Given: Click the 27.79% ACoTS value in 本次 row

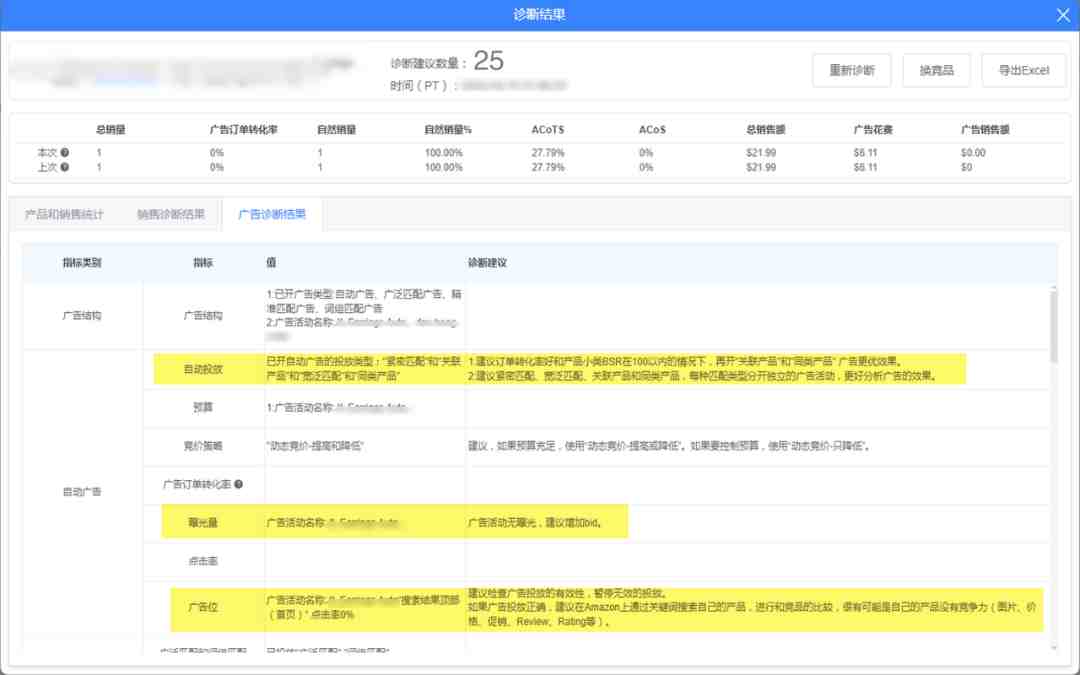Looking at the screenshot, I should point(548,153).
